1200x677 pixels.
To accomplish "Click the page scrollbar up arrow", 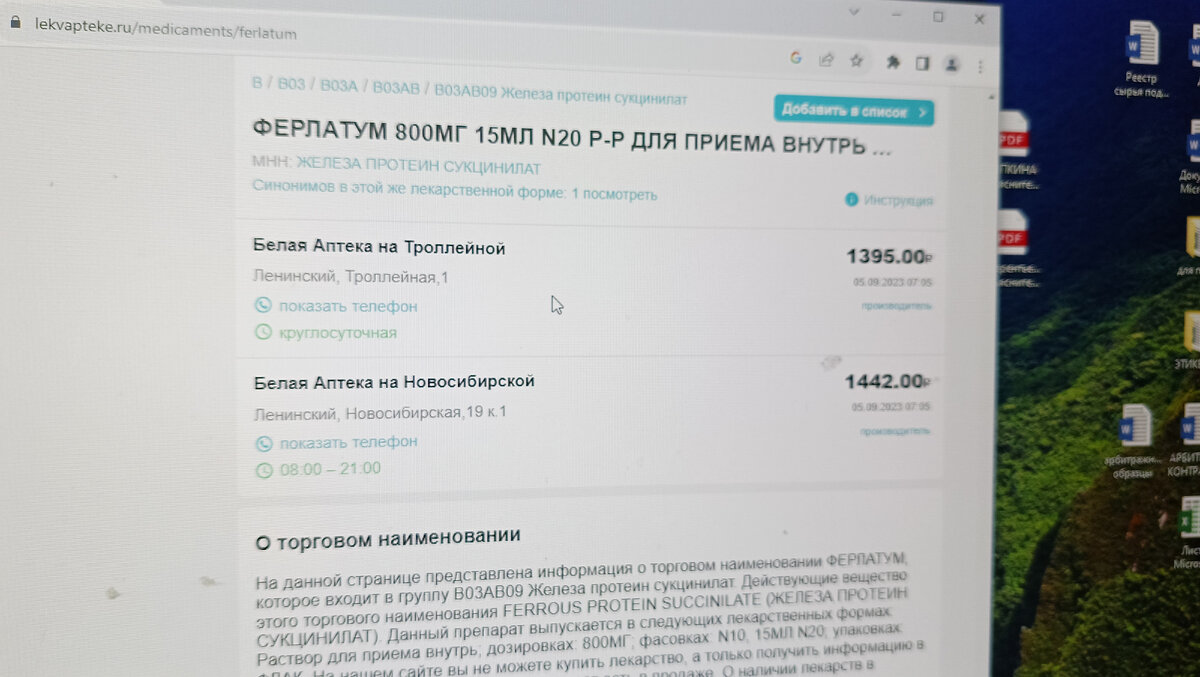I will click(x=992, y=98).
